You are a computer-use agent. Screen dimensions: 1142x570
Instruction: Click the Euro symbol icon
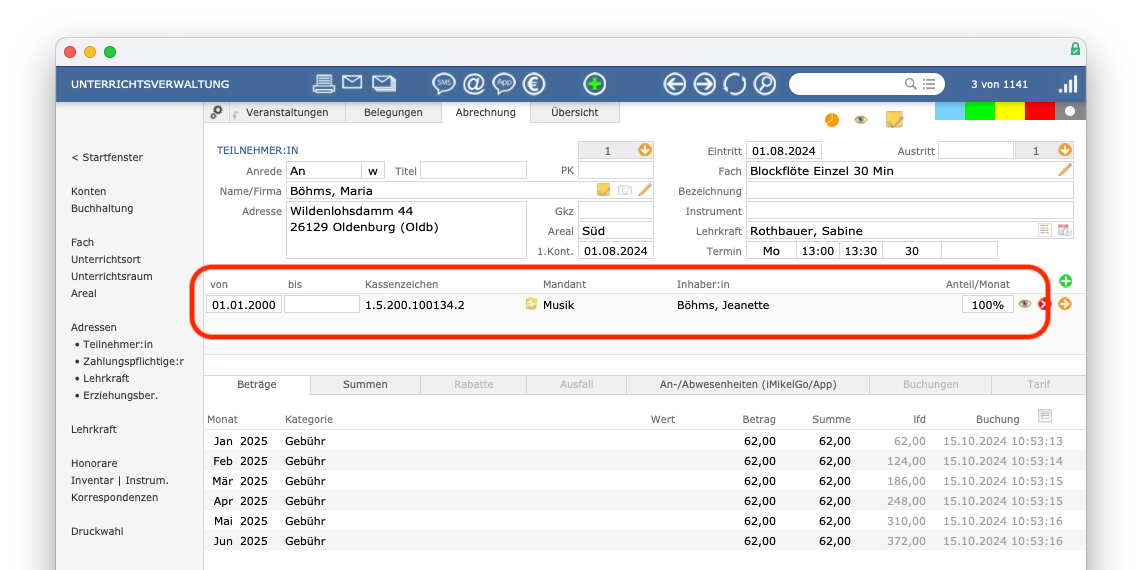[x=535, y=84]
